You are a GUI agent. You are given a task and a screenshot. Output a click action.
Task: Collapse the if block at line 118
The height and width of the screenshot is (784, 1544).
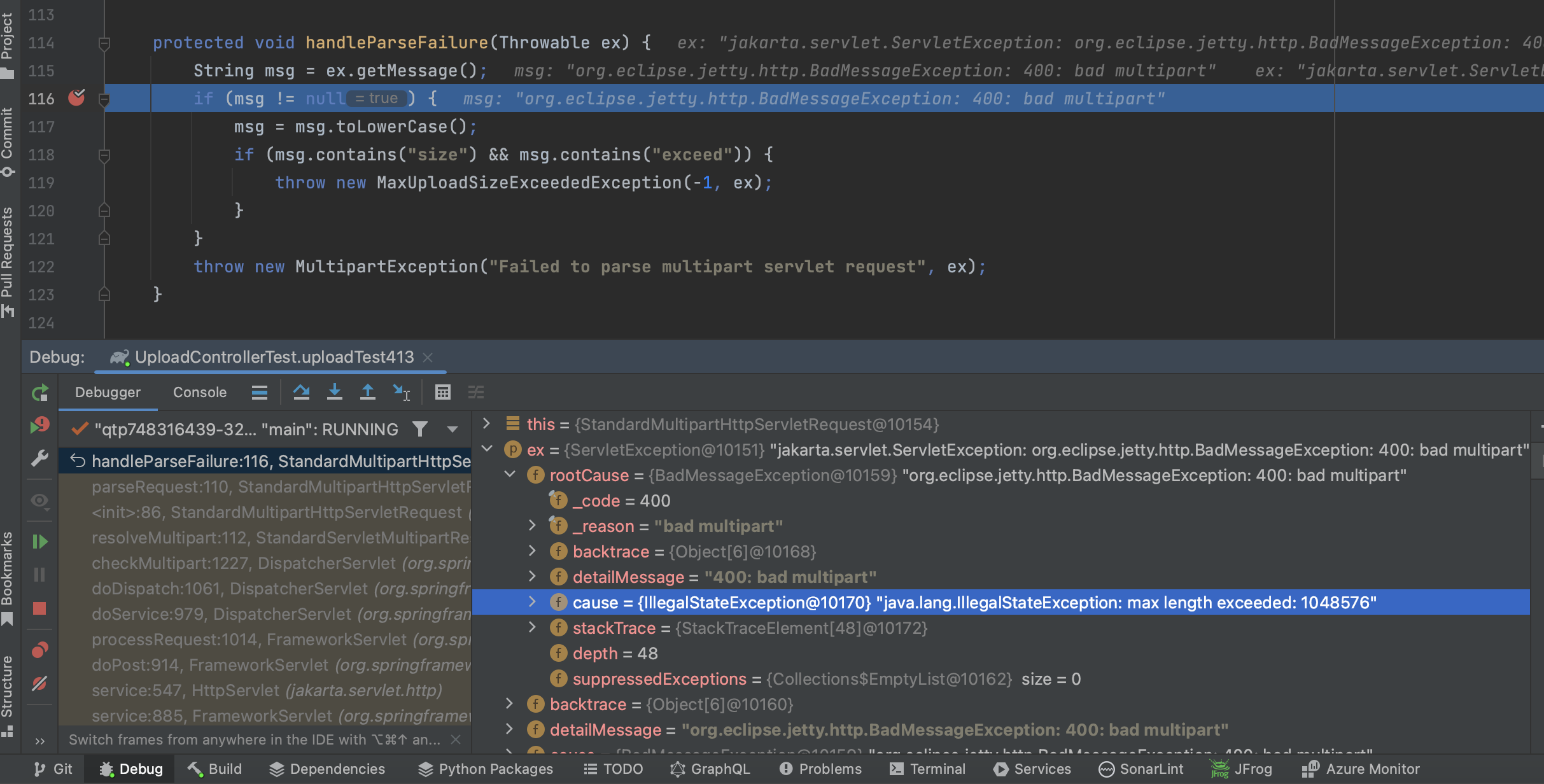point(105,155)
